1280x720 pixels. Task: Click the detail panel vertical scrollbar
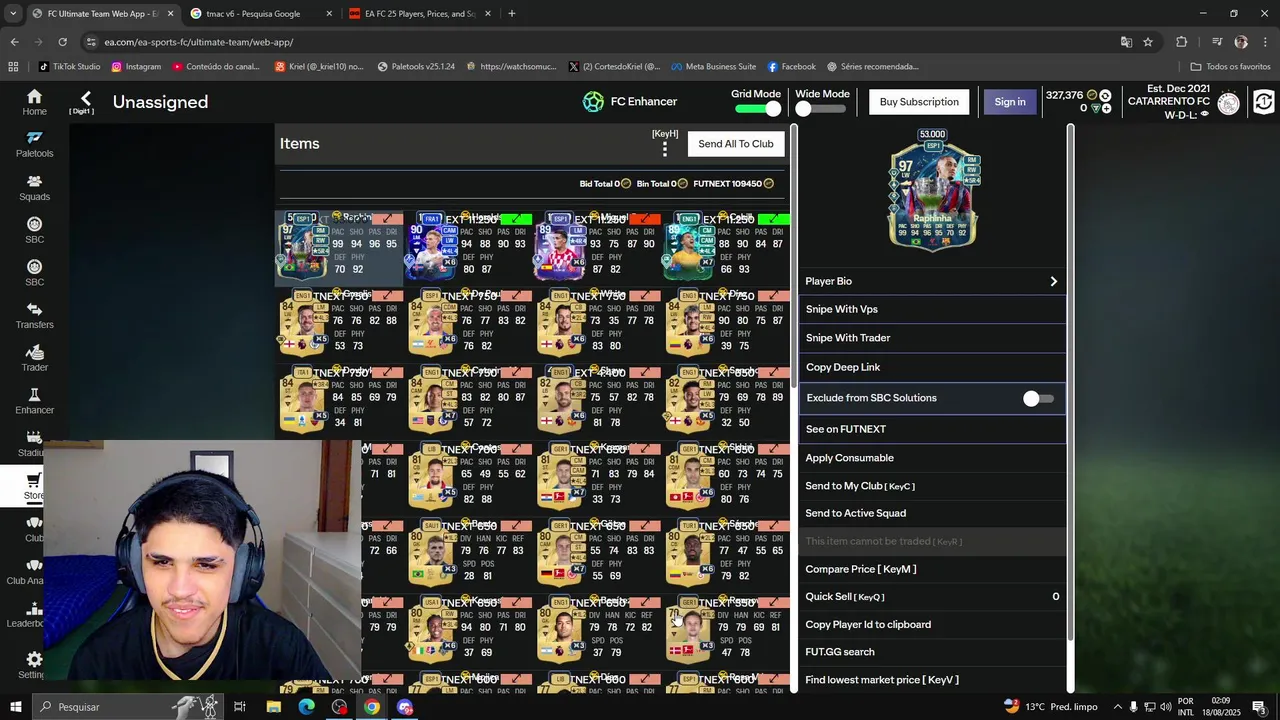click(1070, 384)
